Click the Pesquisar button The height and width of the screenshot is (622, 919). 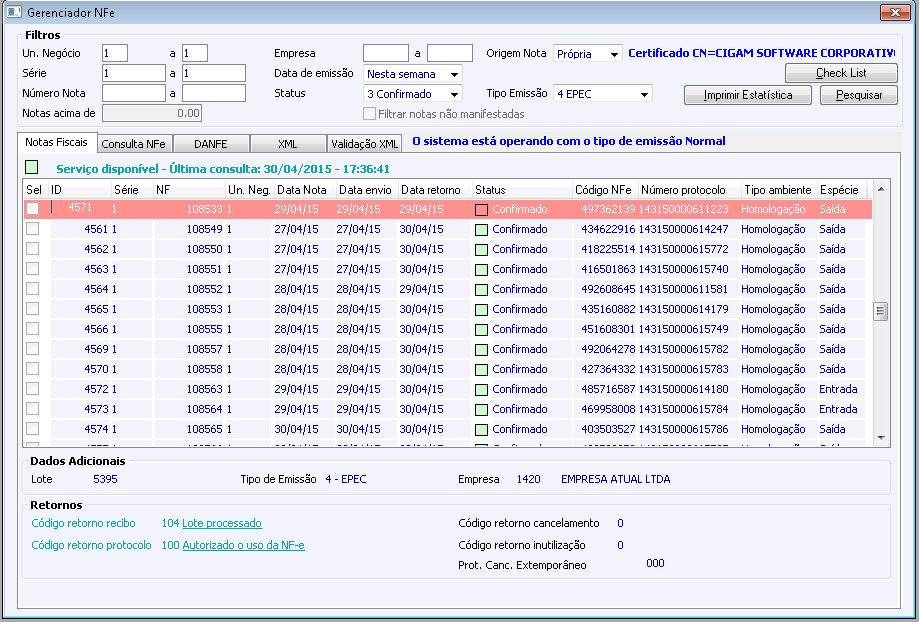[858, 96]
